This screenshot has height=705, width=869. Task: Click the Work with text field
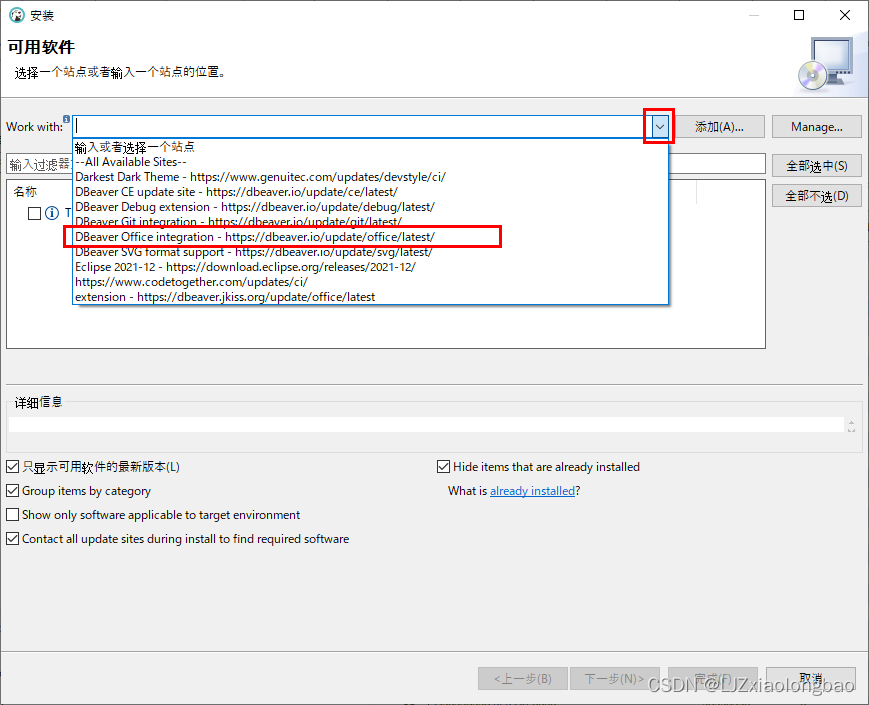click(362, 127)
